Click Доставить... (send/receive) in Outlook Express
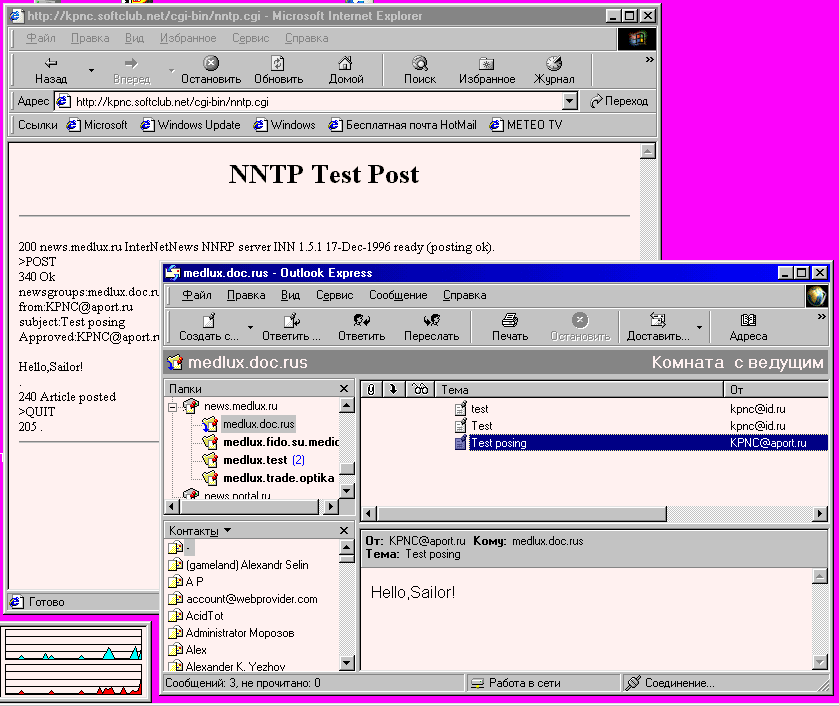The width and height of the screenshot is (839, 706). (x=658, y=328)
